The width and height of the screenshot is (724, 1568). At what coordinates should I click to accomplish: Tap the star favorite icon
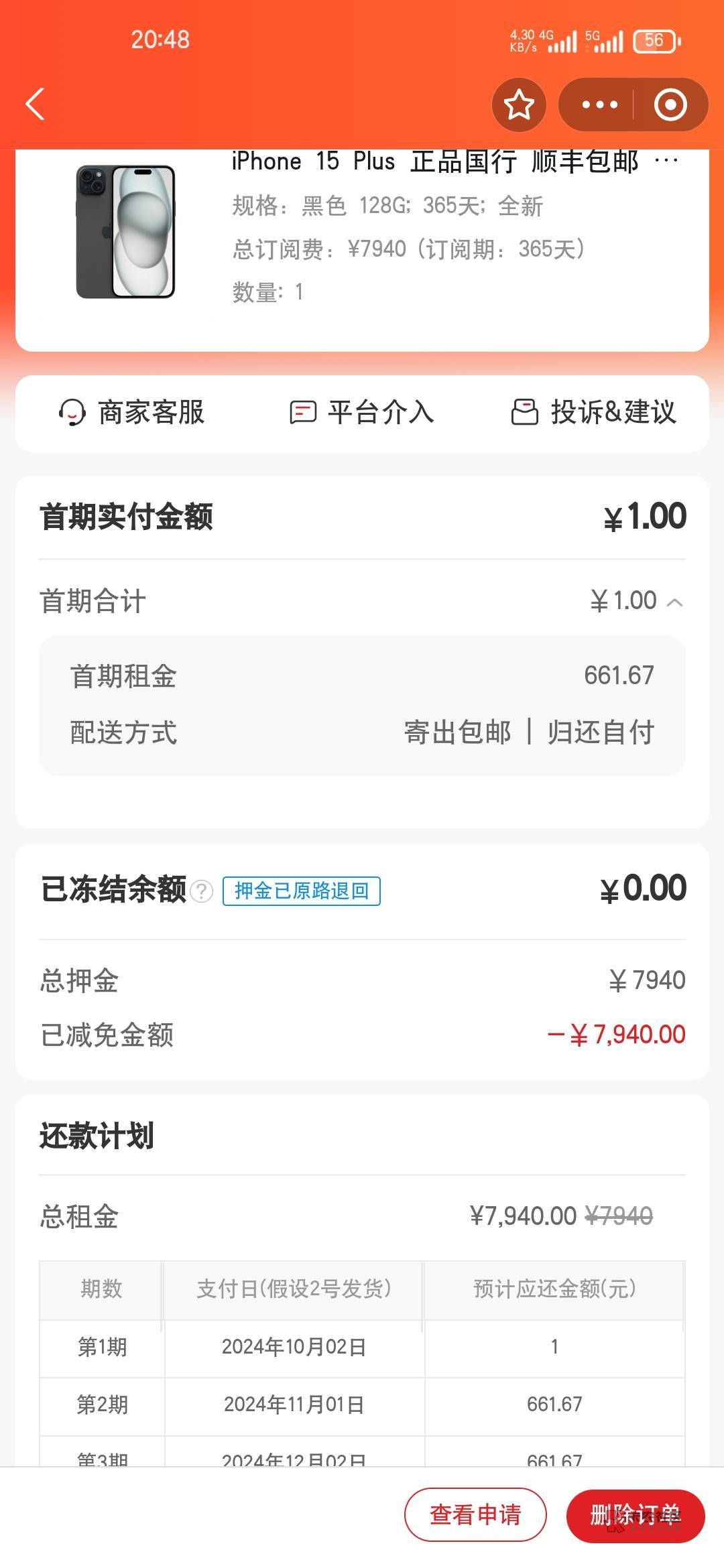click(519, 105)
